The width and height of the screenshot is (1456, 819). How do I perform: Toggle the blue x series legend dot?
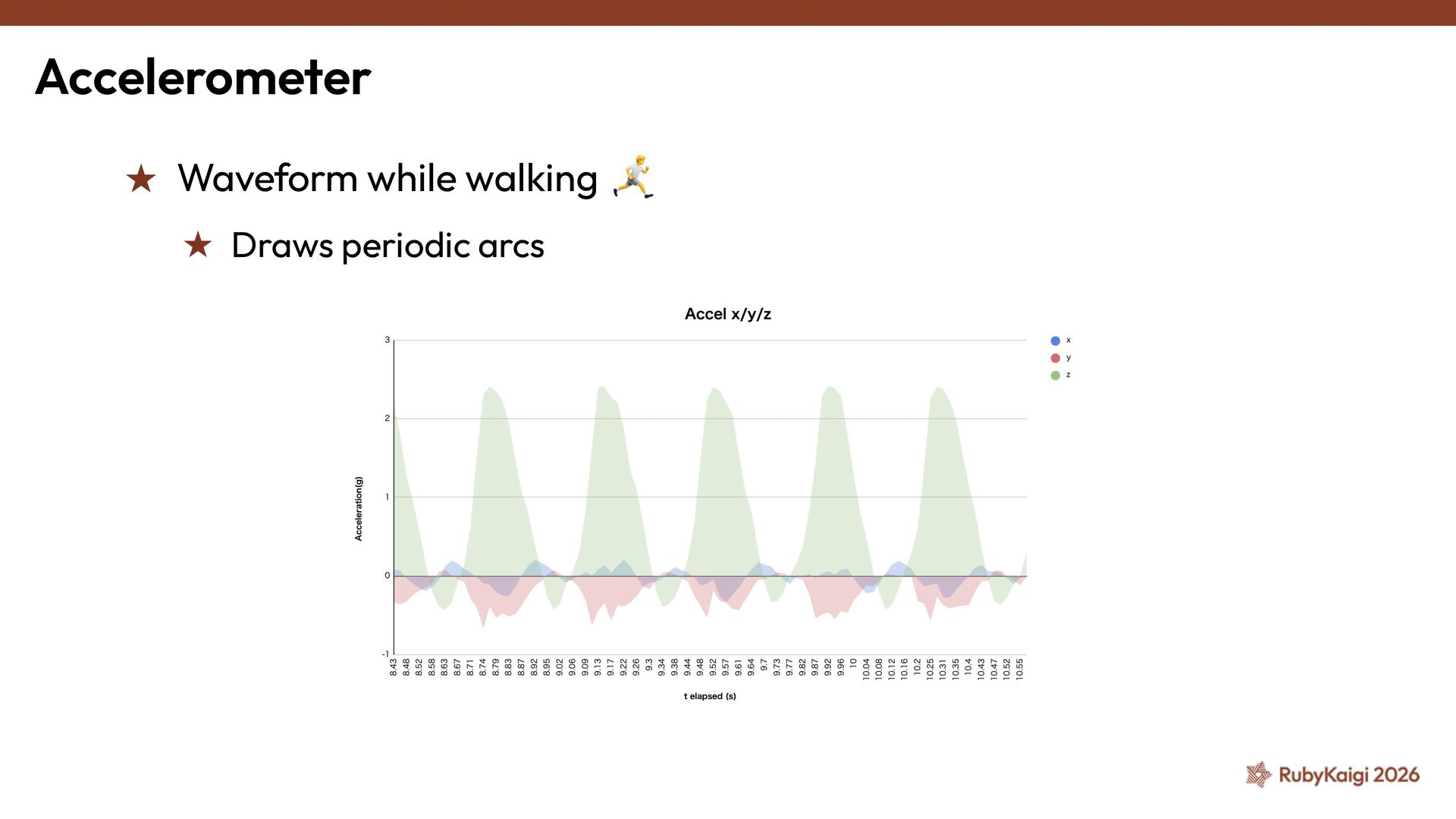point(1055,340)
